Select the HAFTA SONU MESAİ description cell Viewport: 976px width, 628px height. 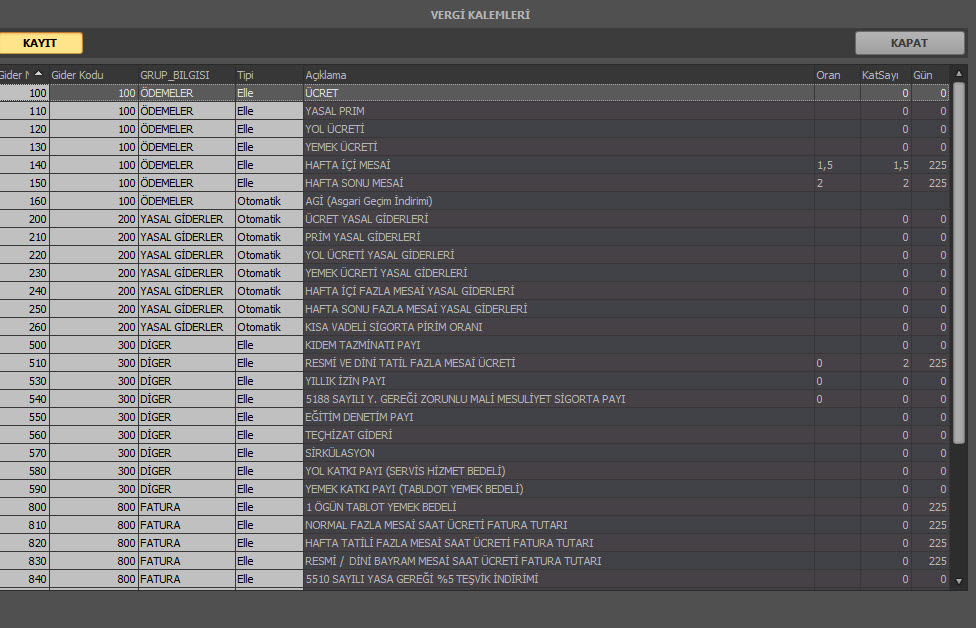click(x=558, y=183)
